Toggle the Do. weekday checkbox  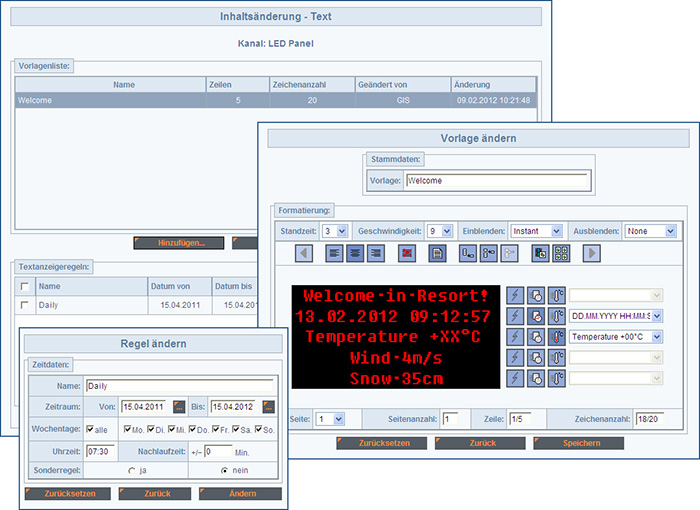[192, 429]
